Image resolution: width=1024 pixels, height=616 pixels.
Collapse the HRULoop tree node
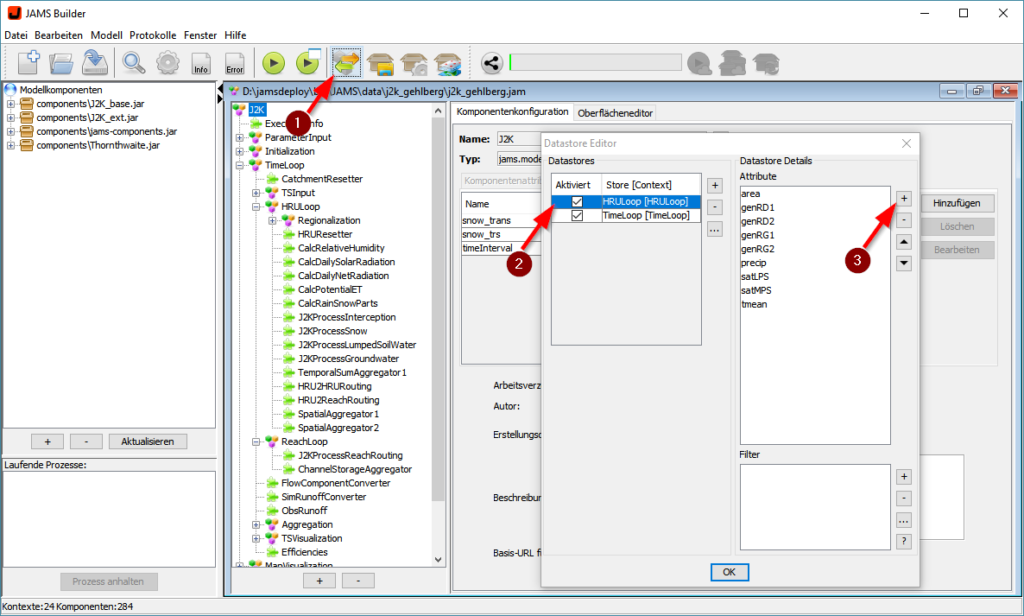257,207
